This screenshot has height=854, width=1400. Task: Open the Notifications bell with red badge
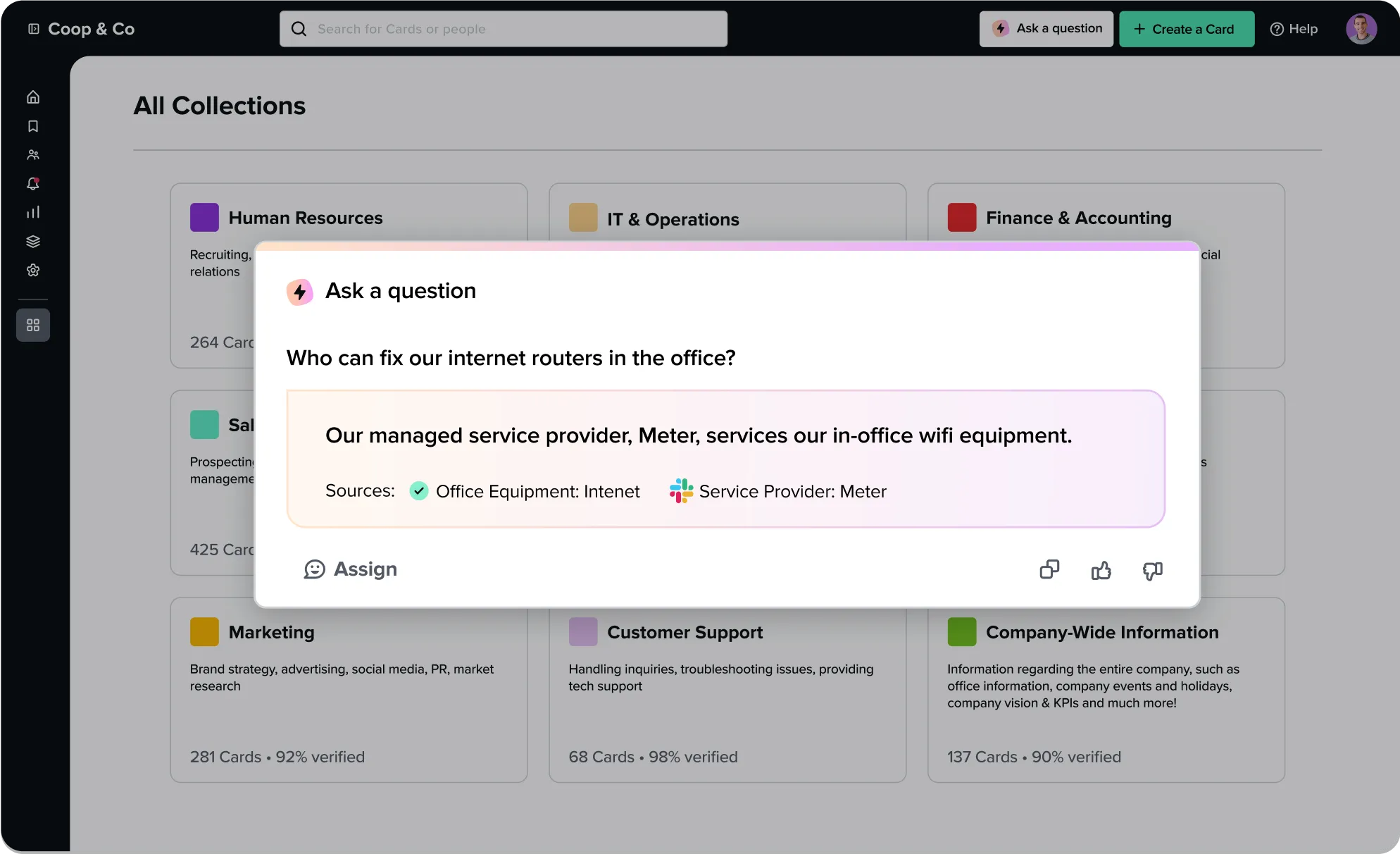(32, 183)
